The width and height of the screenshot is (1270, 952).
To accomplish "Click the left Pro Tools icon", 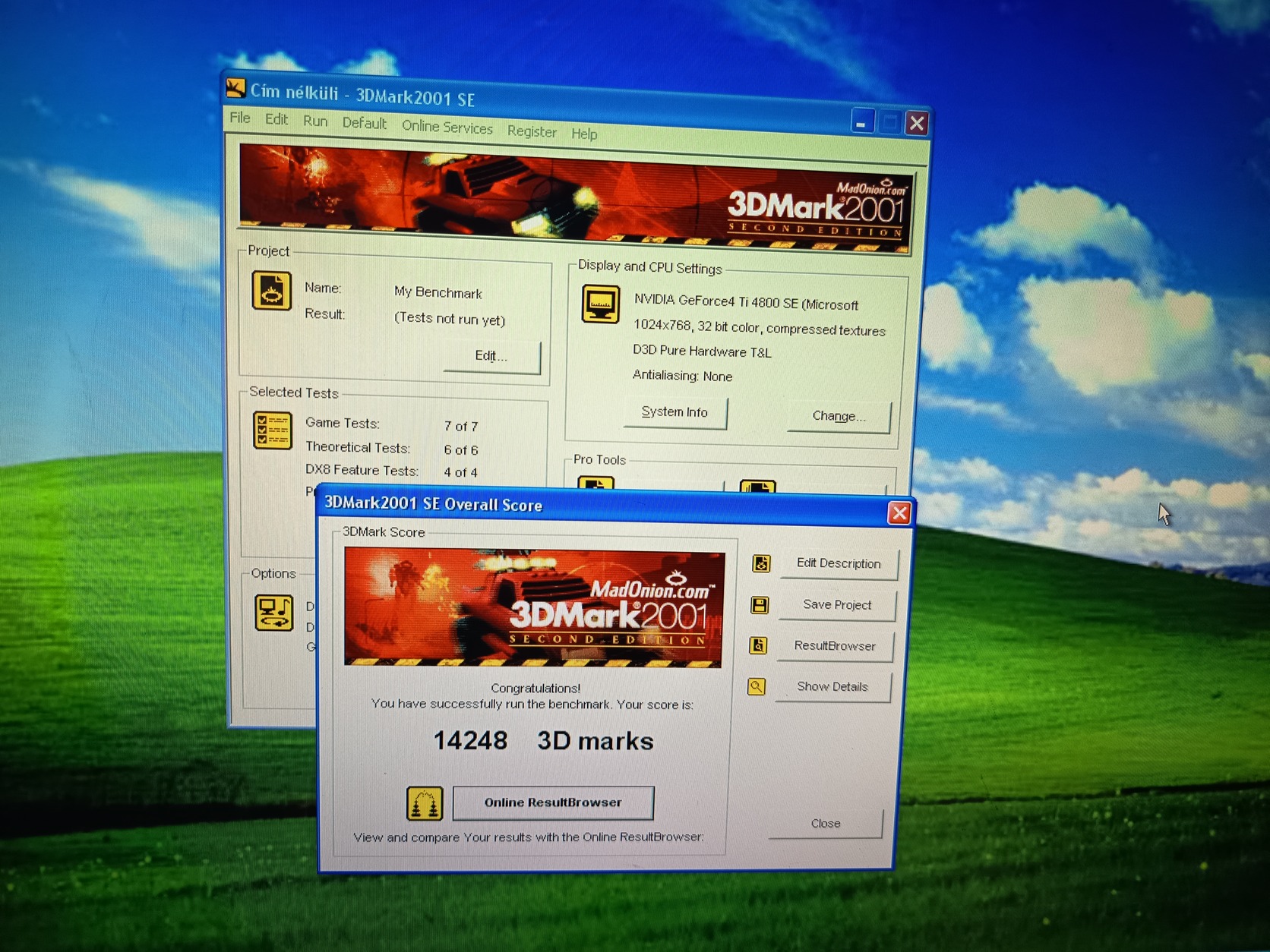I will [x=596, y=485].
